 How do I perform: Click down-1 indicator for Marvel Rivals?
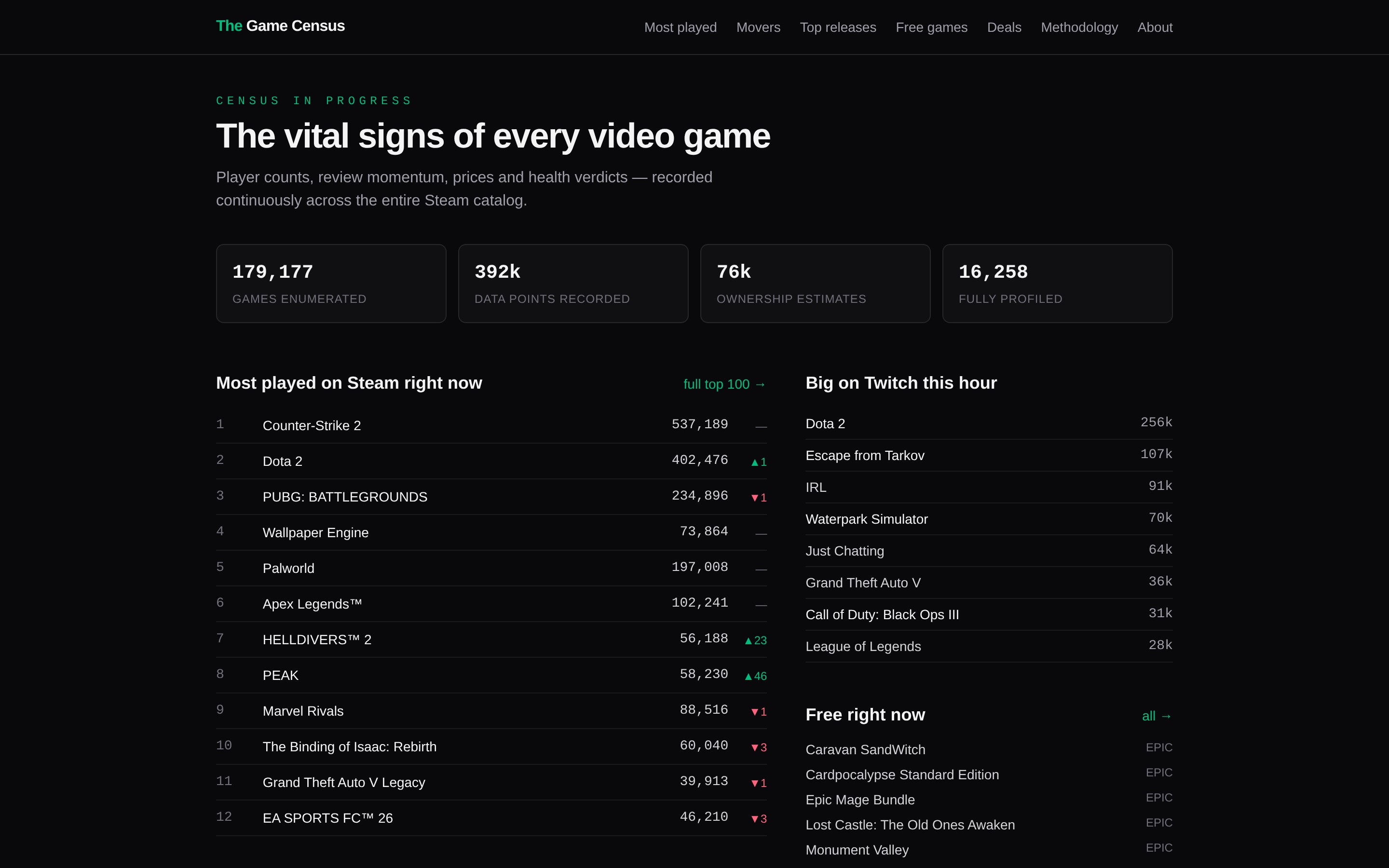759,712
